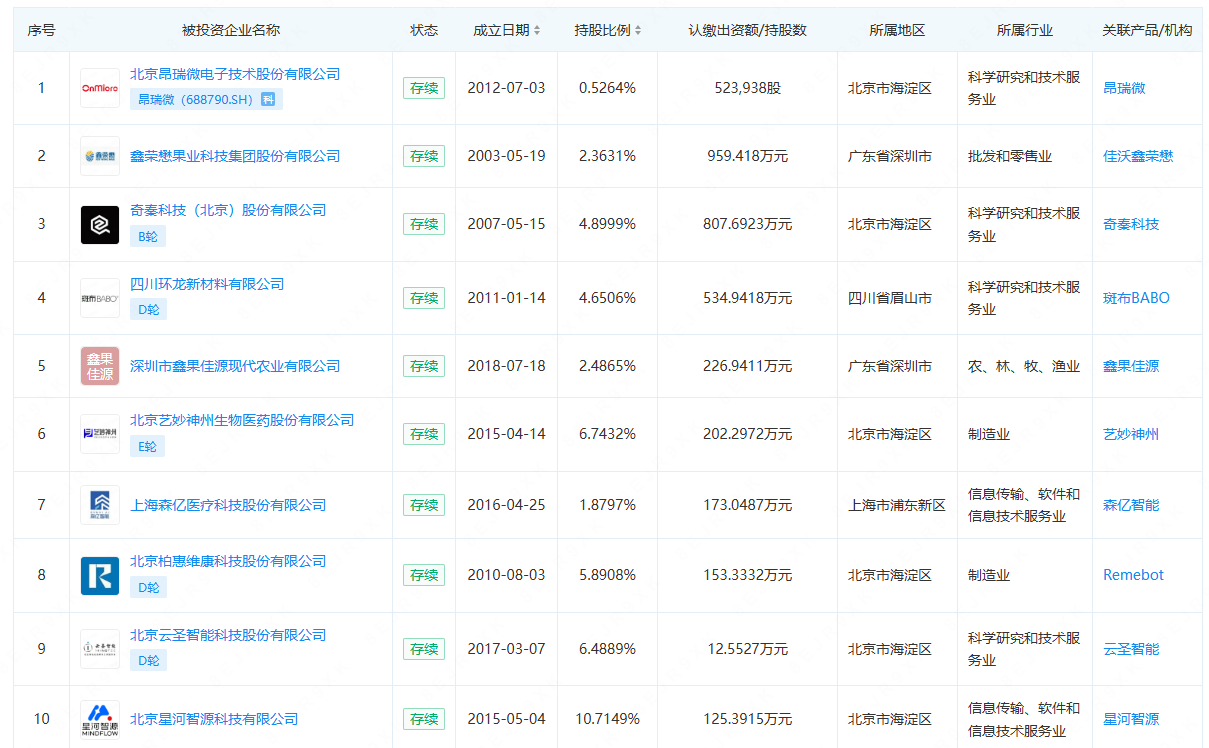
Task: Open related product link 艺妙神州
Action: point(1131,434)
